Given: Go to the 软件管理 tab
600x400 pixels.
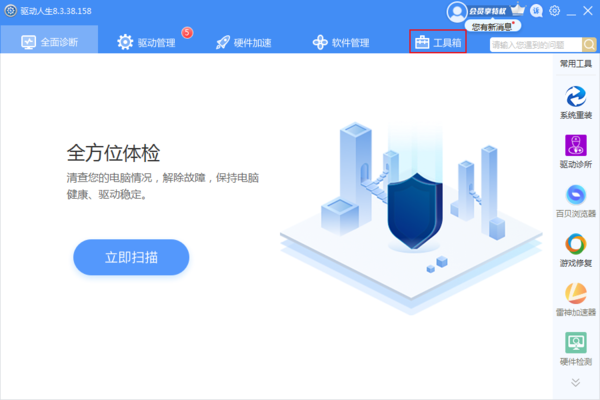Looking at the screenshot, I should [x=341, y=43].
